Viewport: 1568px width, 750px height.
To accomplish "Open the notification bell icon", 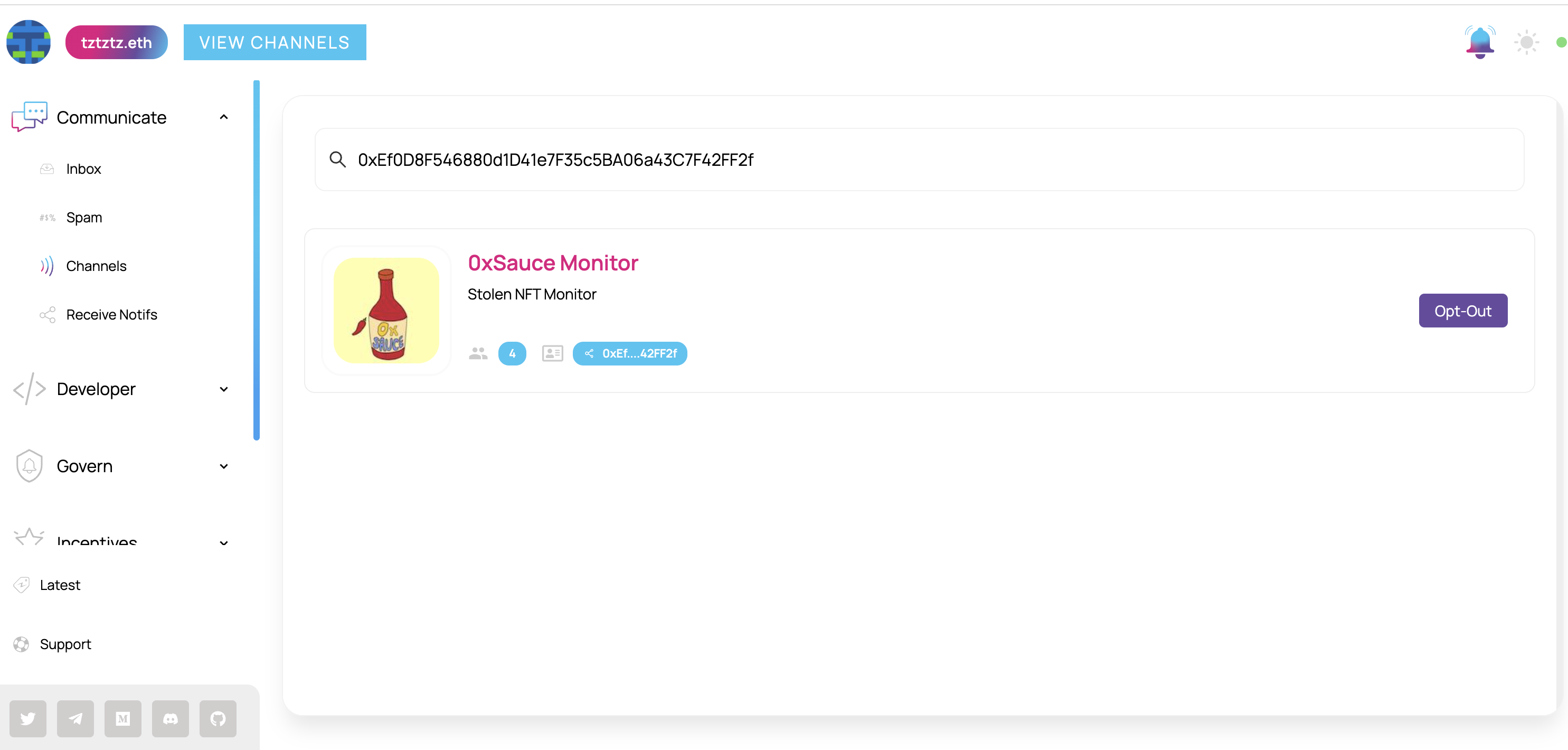I will (x=1480, y=42).
